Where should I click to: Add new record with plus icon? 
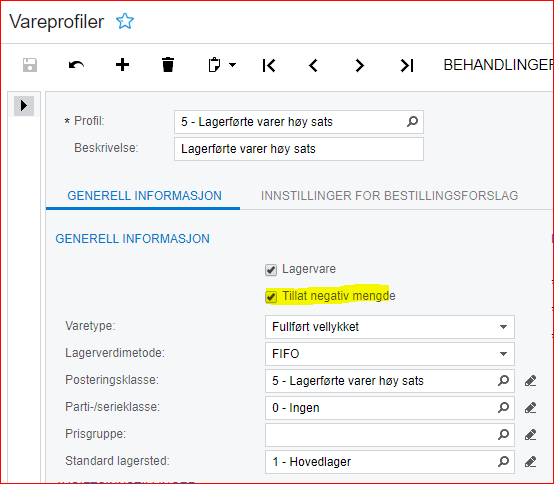[x=123, y=65]
